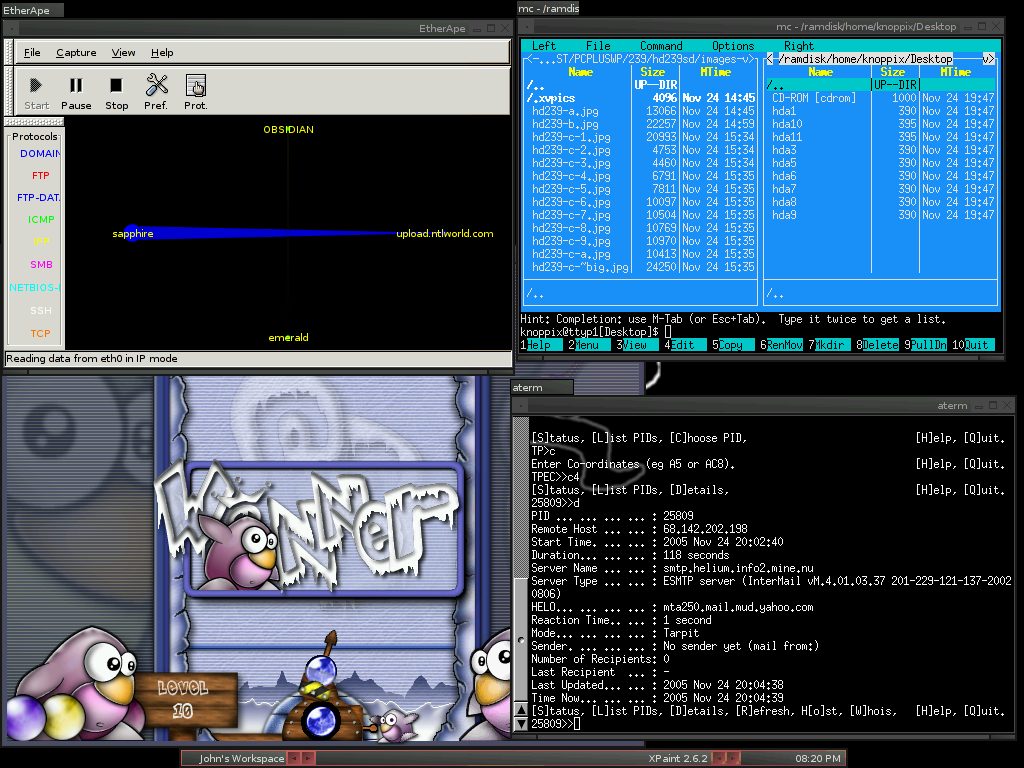1024x768 pixels.
Task: Click the 10Quit function key button
Action: click(x=973, y=345)
